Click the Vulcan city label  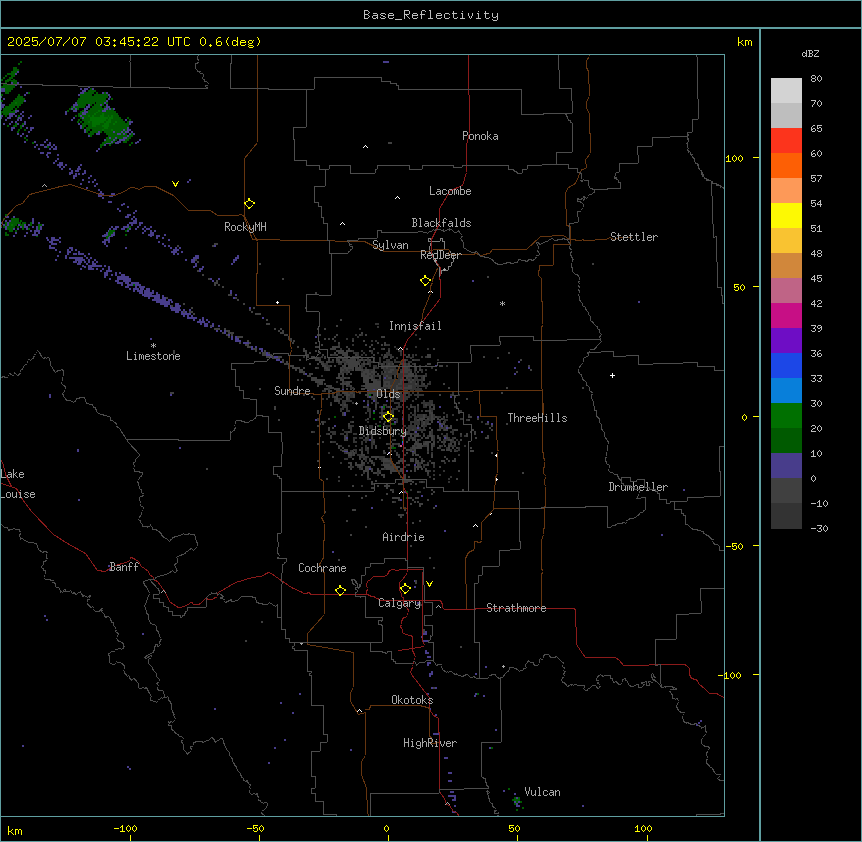pyautogui.click(x=542, y=792)
